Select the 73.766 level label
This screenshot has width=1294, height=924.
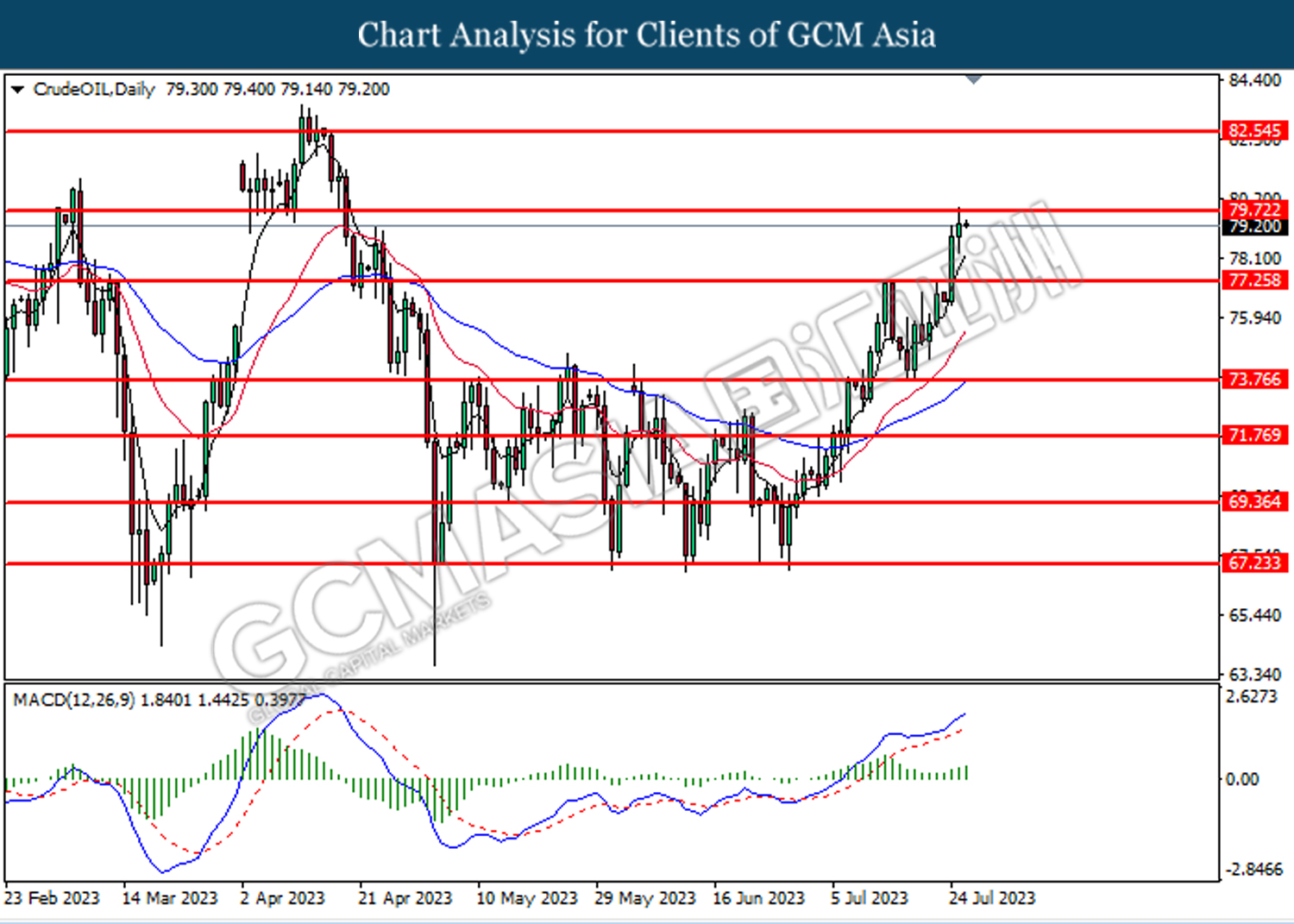[1255, 380]
